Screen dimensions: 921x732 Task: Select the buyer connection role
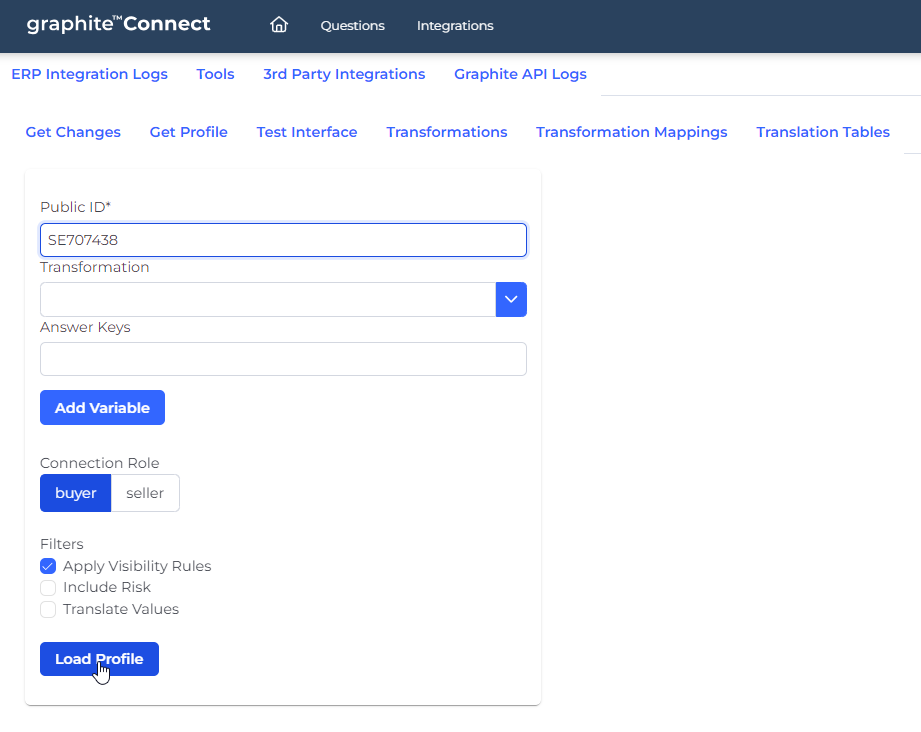click(x=75, y=492)
